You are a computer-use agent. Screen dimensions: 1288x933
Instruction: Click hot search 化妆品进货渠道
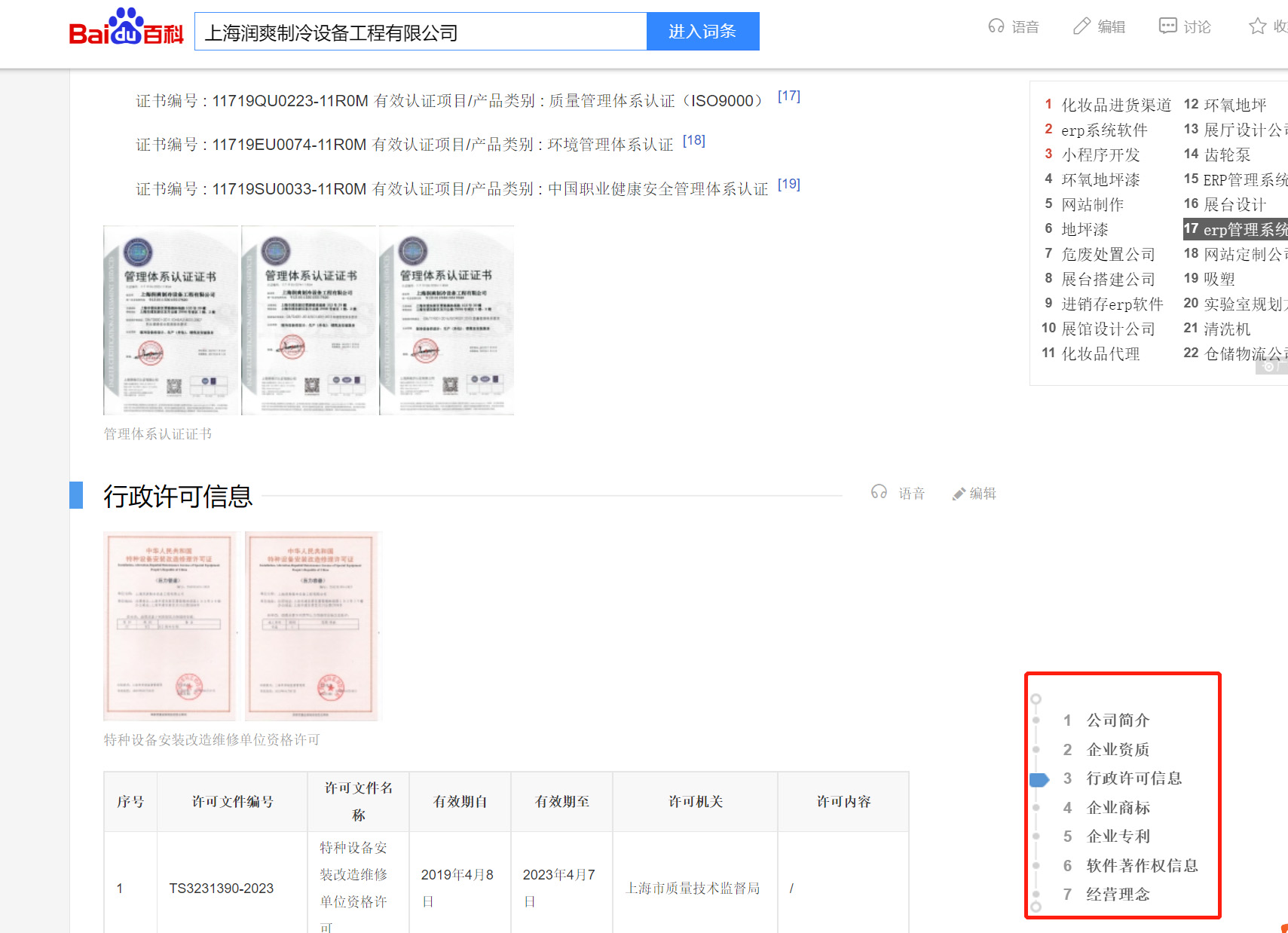(1116, 105)
